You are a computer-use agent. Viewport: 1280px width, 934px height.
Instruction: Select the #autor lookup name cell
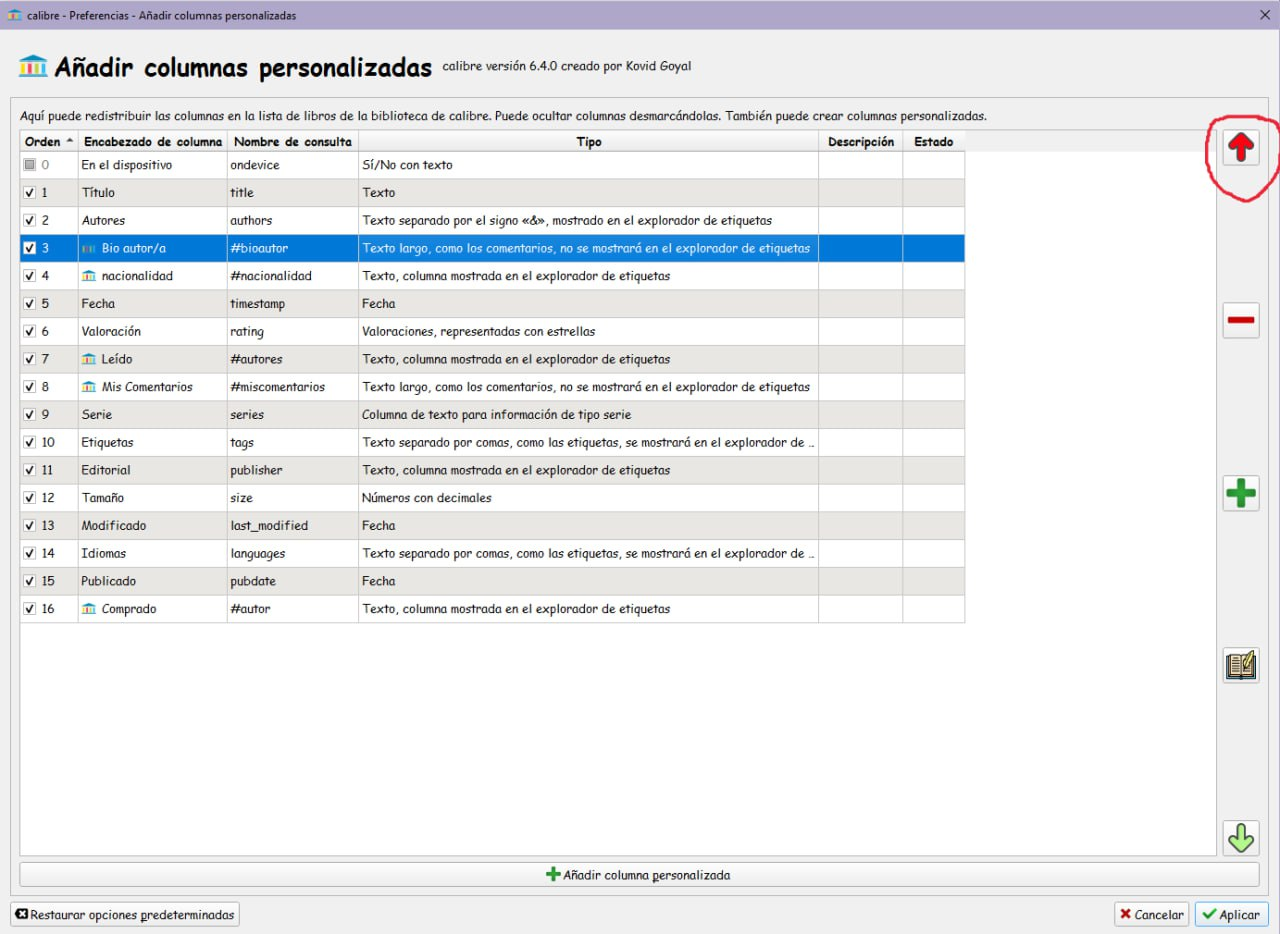click(x=293, y=609)
